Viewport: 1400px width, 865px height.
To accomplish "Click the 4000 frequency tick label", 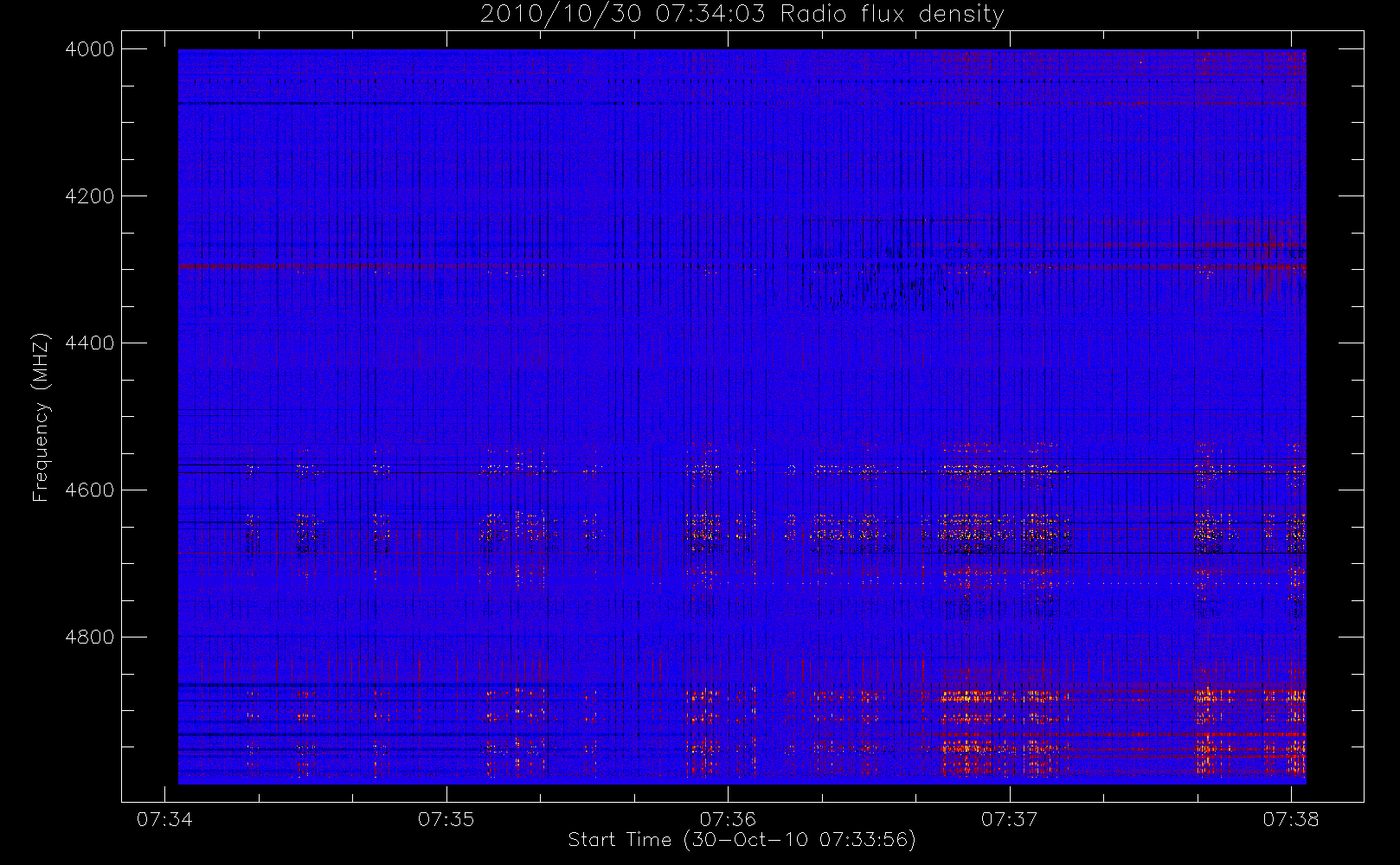I will click(90, 49).
